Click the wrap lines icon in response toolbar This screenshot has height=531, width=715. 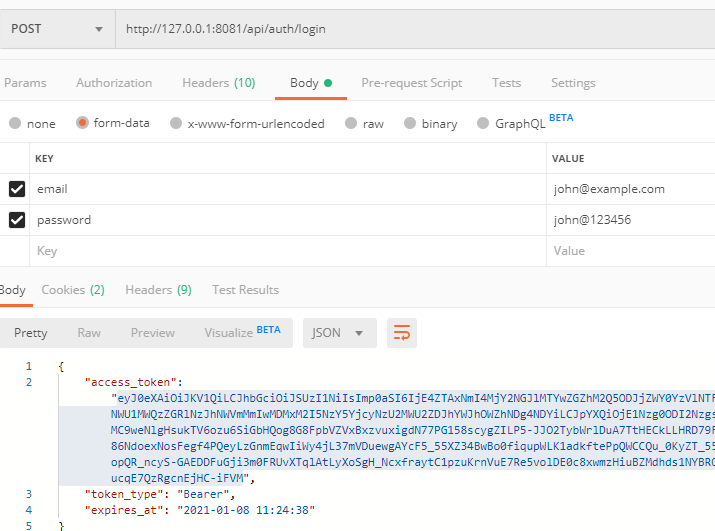coord(402,333)
